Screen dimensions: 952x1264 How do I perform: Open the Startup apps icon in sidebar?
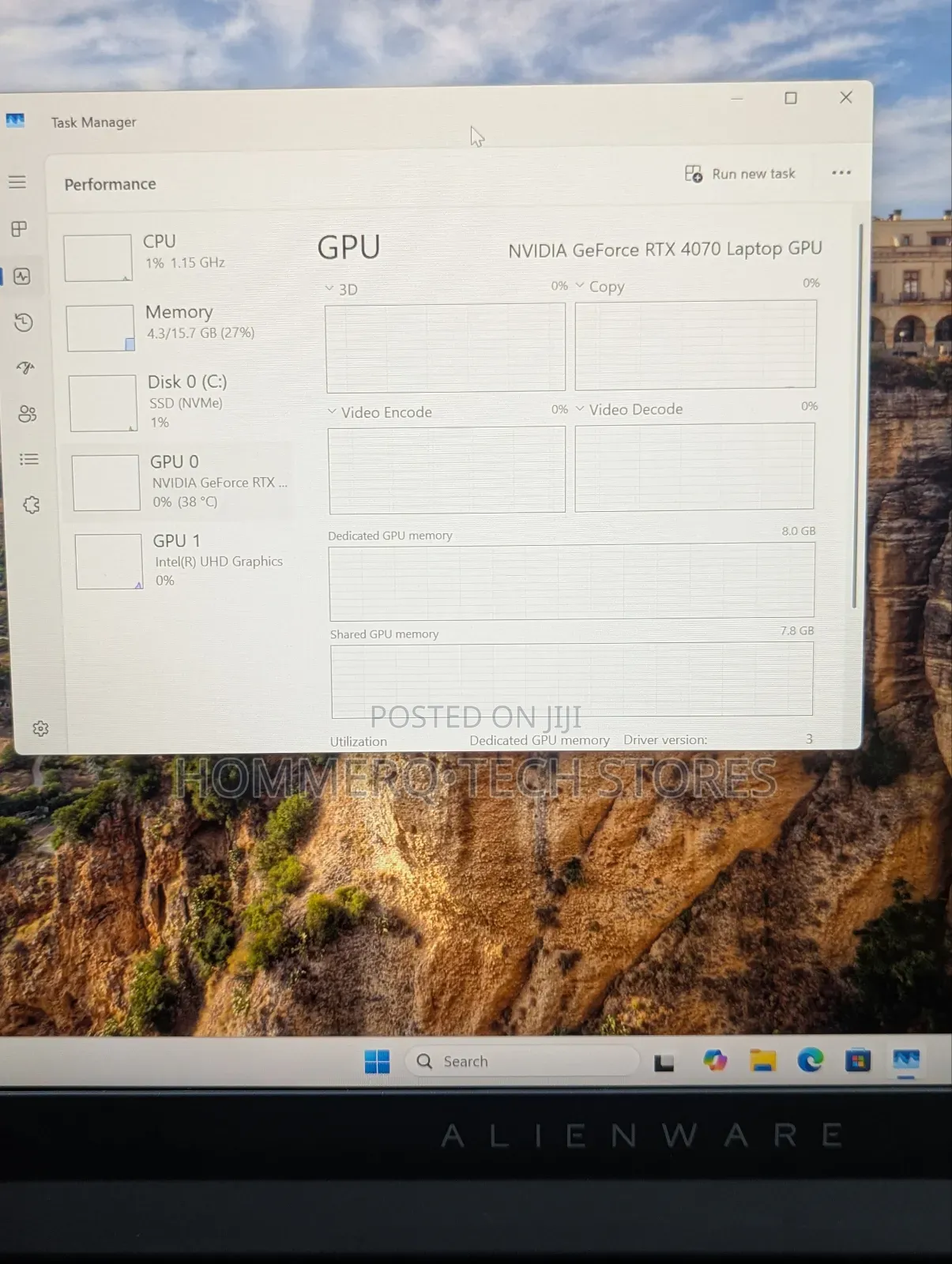click(x=26, y=368)
